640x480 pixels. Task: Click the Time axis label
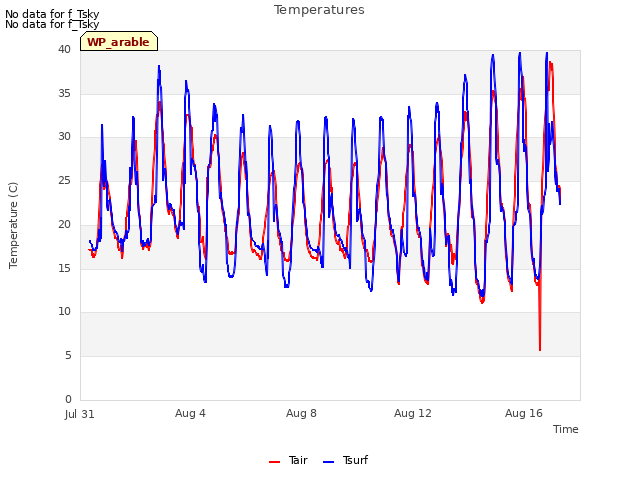tap(566, 429)
